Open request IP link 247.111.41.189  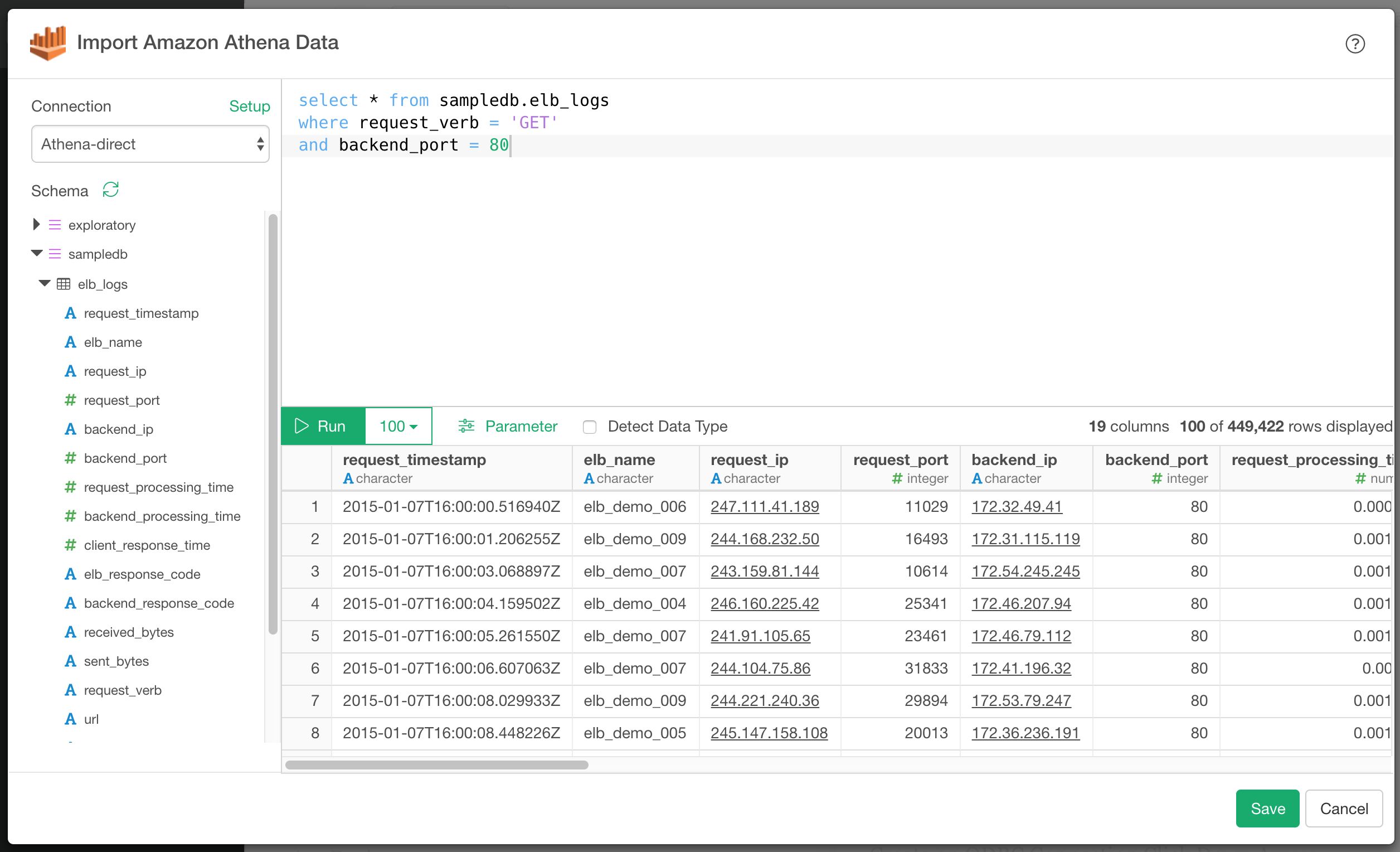tap(765, 506)
